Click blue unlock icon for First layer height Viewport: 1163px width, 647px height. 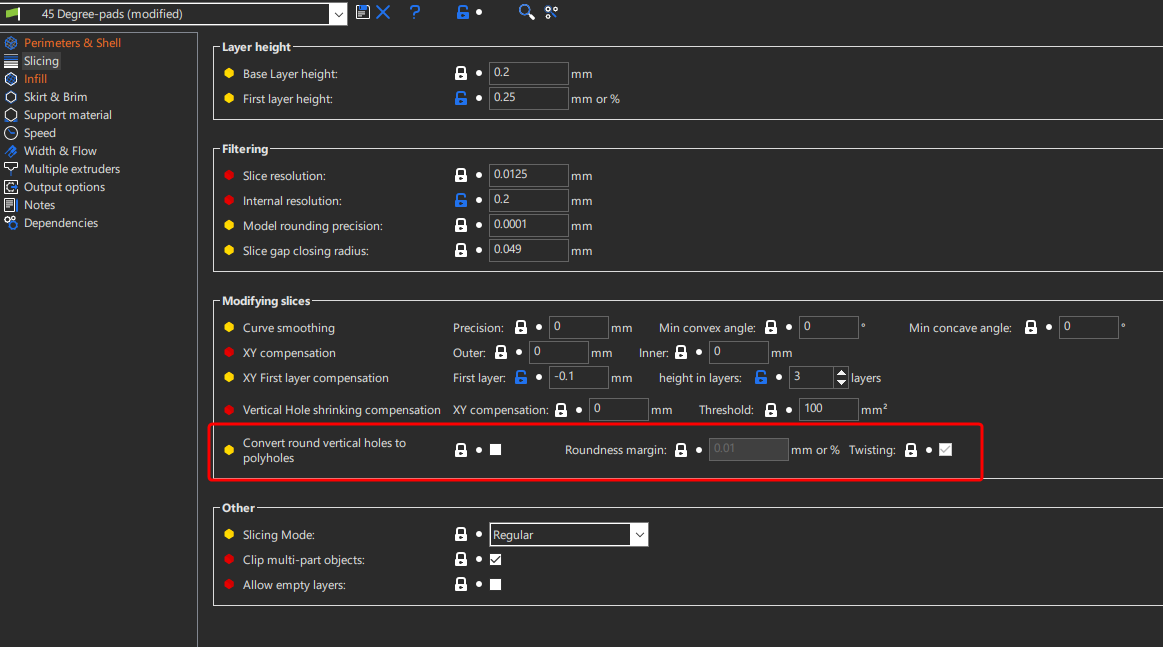(461, 98)
